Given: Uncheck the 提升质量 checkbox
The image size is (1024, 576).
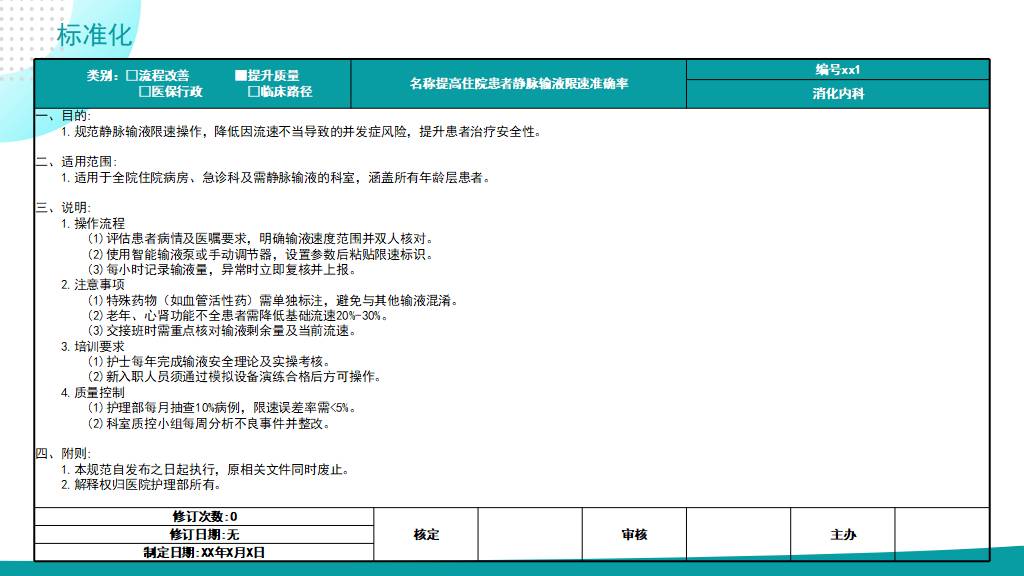Looking at the screenshot, I should [x=240, y=75].
